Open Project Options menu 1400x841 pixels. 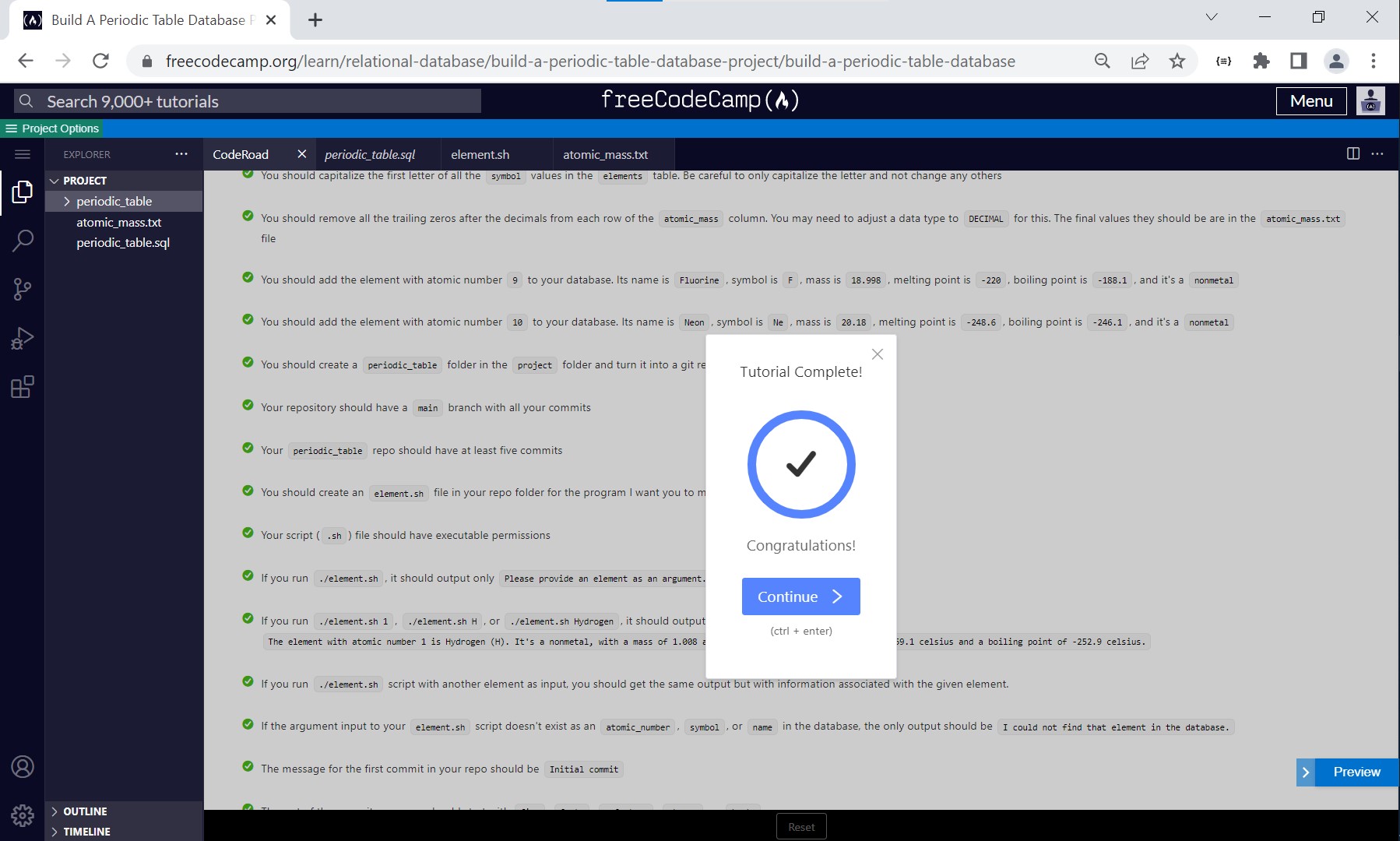(52, 128)
